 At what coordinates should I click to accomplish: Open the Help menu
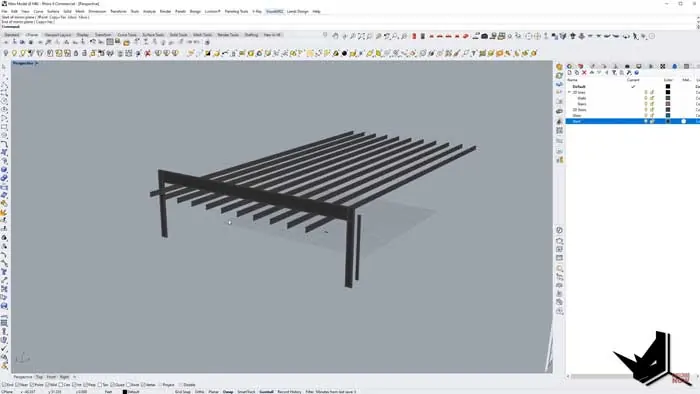coord(317,11)
